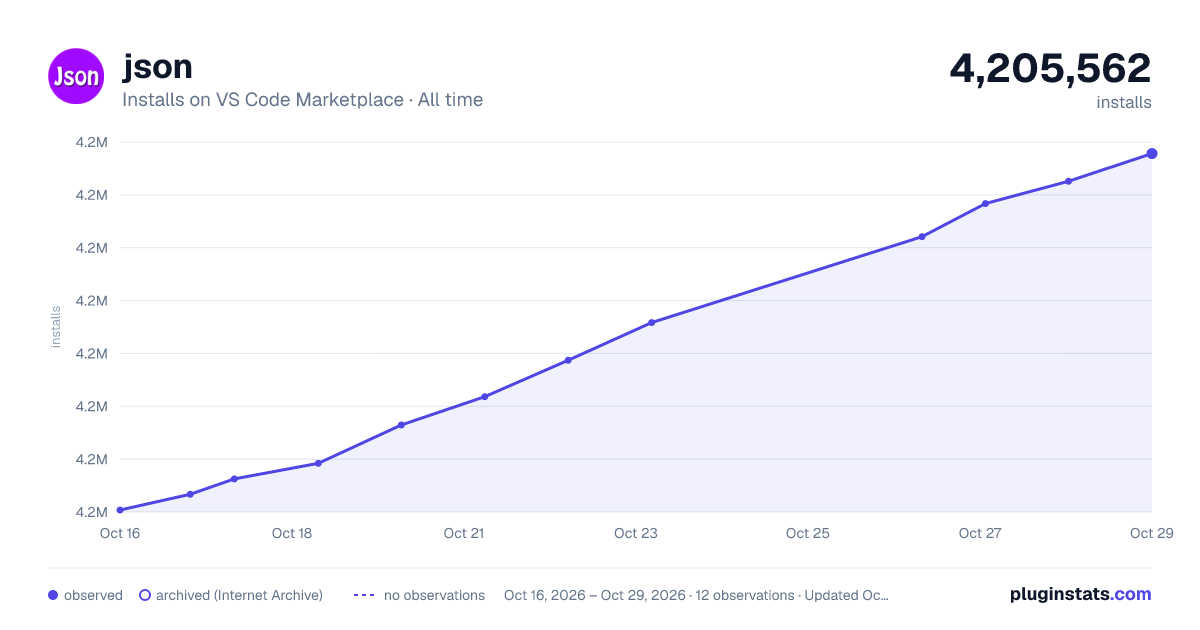Click the filled 'observed' legend dot

(53, 595)
